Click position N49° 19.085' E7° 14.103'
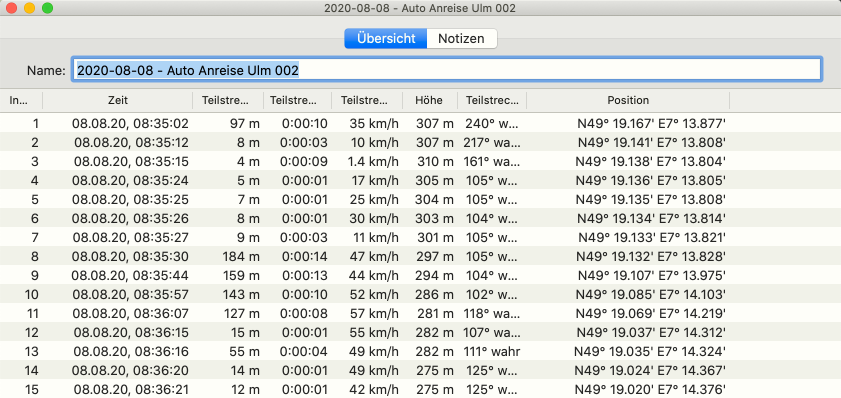Viewport: 841px width, 398px height. point(651,294)
